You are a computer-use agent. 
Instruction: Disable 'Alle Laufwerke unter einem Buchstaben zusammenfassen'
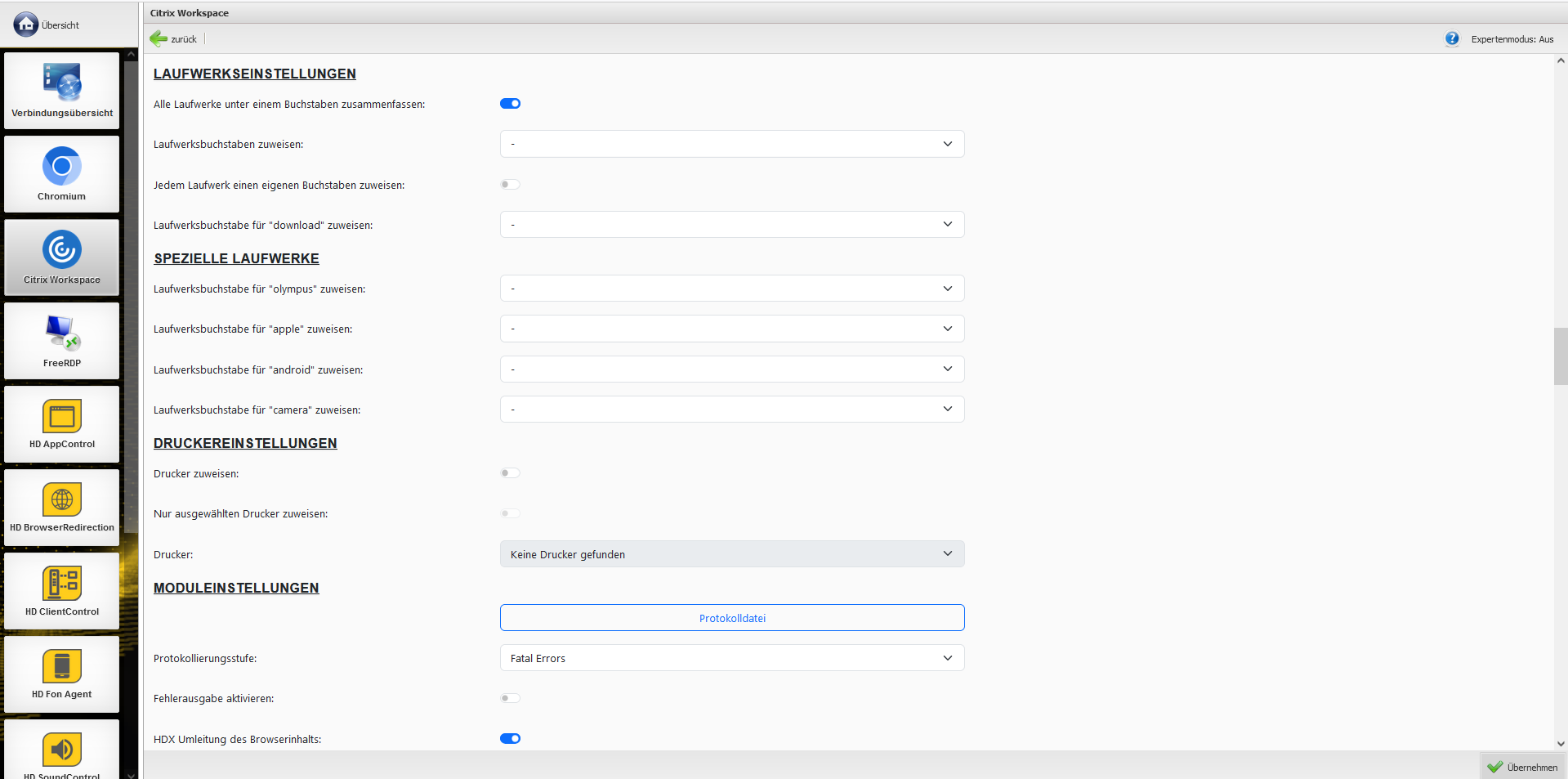point(510,104)
